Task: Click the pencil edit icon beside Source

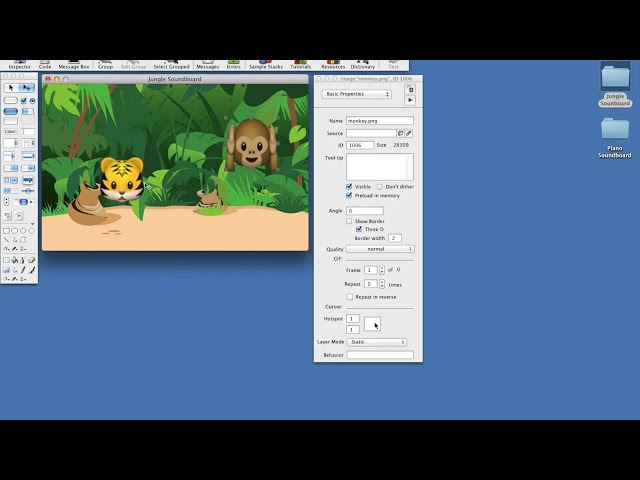Action: click(x=409, y=133)
